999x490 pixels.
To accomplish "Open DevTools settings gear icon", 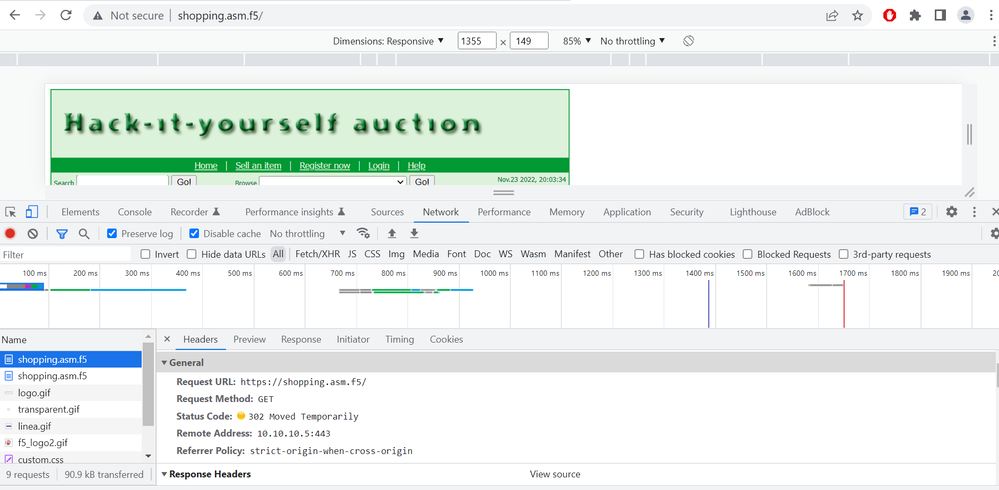I will point(952,212).
